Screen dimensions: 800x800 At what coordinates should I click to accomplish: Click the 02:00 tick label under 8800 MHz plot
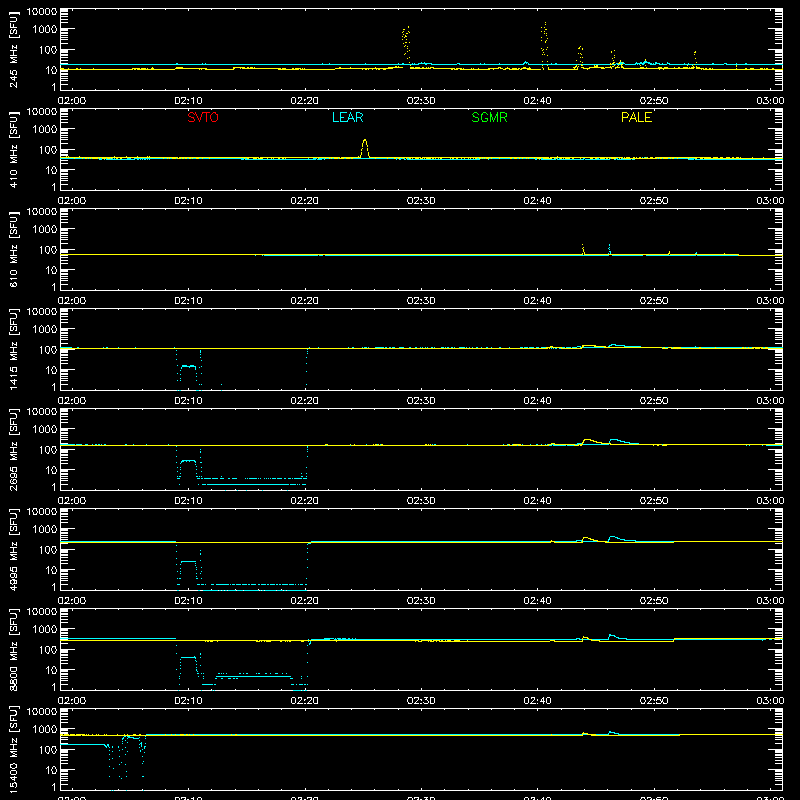(x=72, y=701)
